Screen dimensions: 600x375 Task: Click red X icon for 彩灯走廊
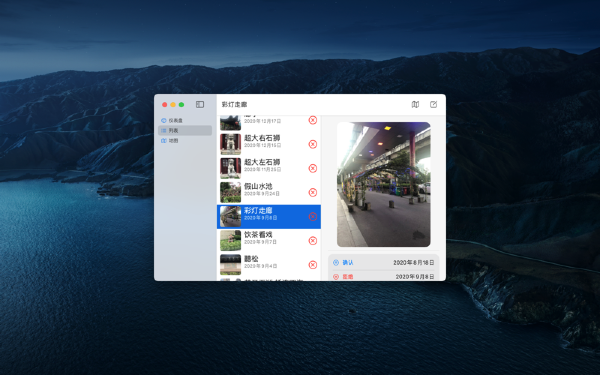[313, 217]
